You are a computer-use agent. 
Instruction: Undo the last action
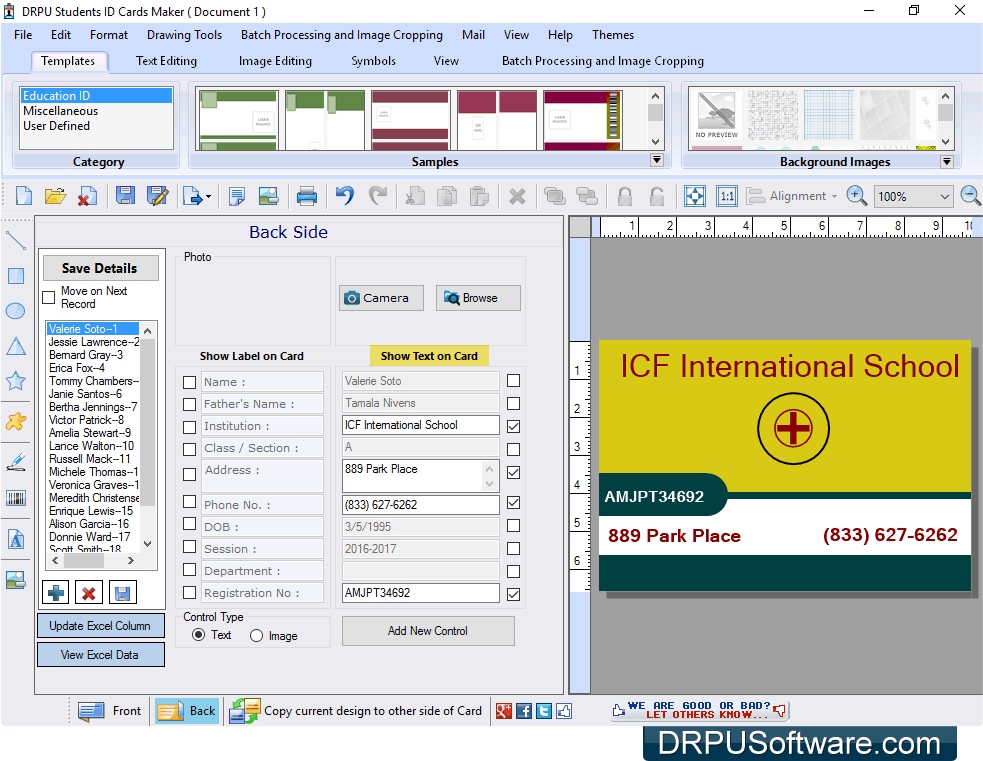[x=344, y=195]
